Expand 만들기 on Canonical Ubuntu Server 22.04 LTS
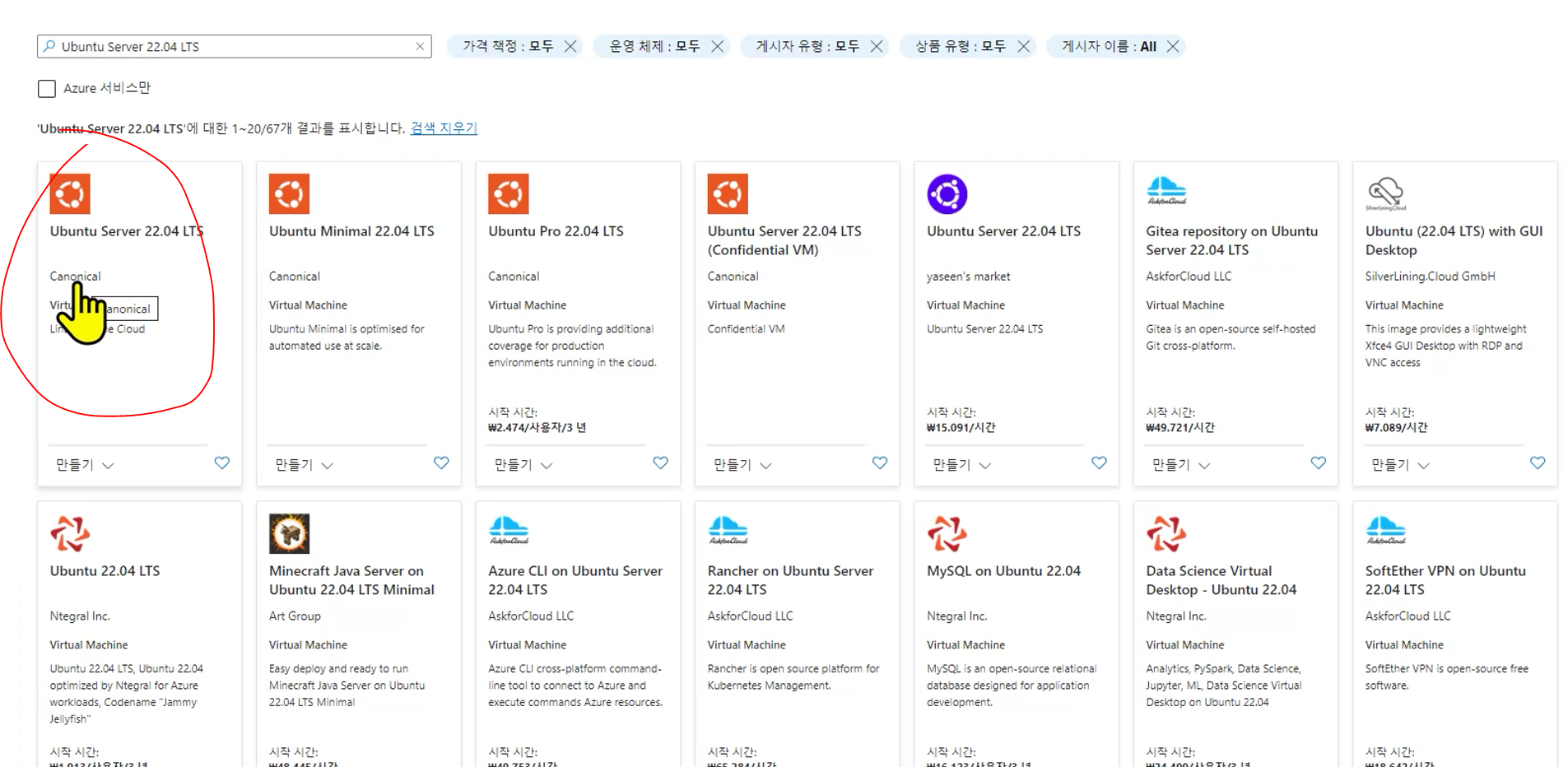Viewport: 1568px width, 767px height. pos(85,465)
